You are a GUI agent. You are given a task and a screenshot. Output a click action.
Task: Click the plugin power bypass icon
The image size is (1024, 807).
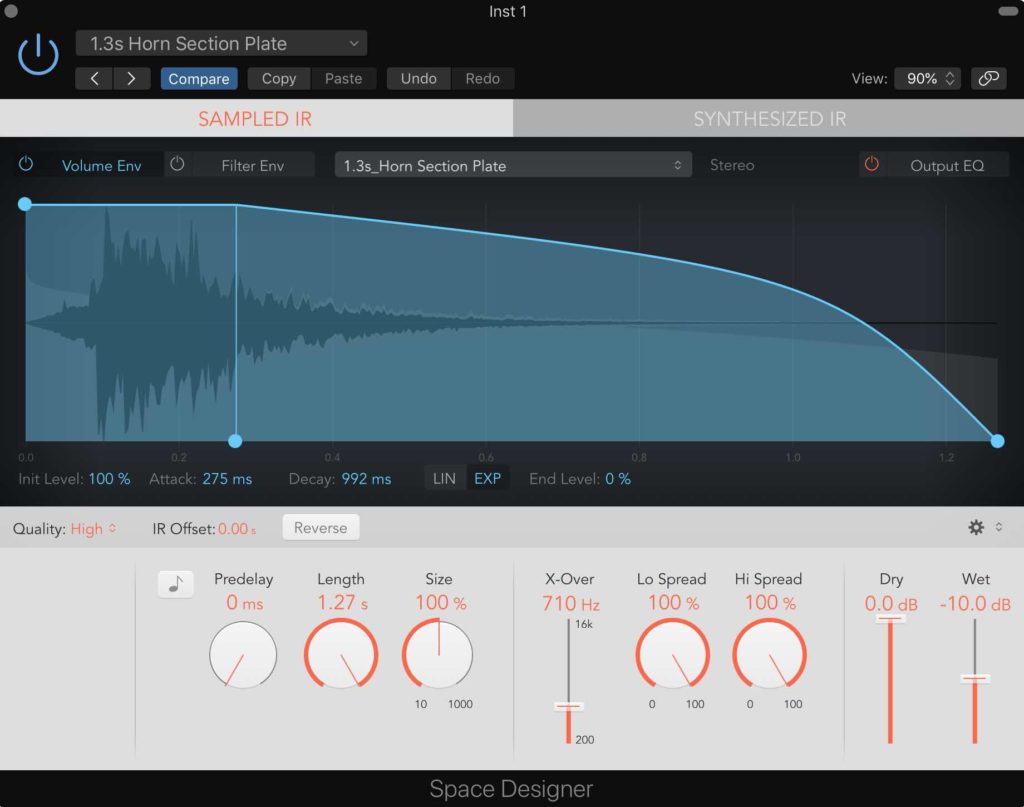(38, 54)
